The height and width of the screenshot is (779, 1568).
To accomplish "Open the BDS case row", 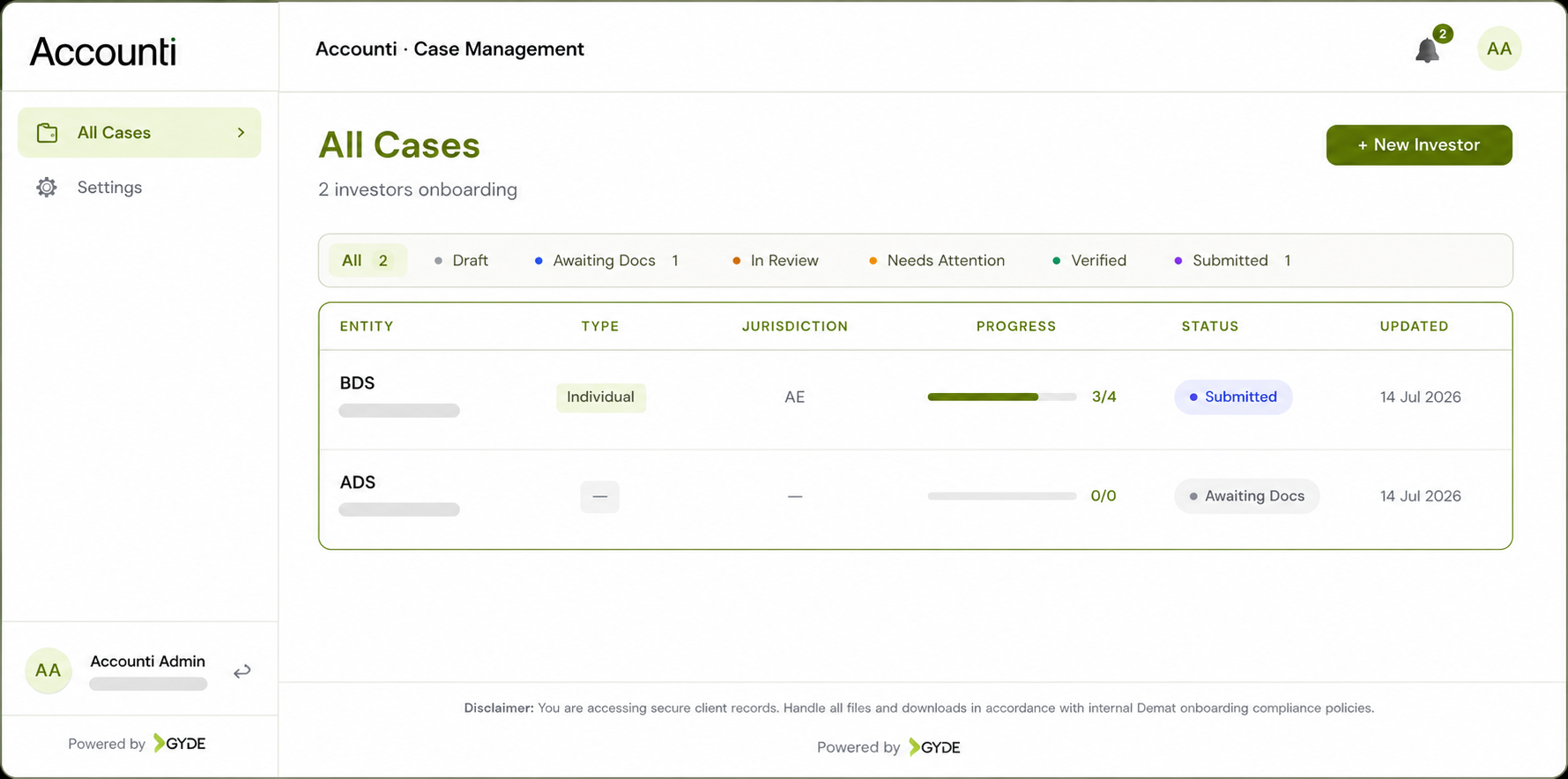I will pyautogui.click(x=916, y=399).
